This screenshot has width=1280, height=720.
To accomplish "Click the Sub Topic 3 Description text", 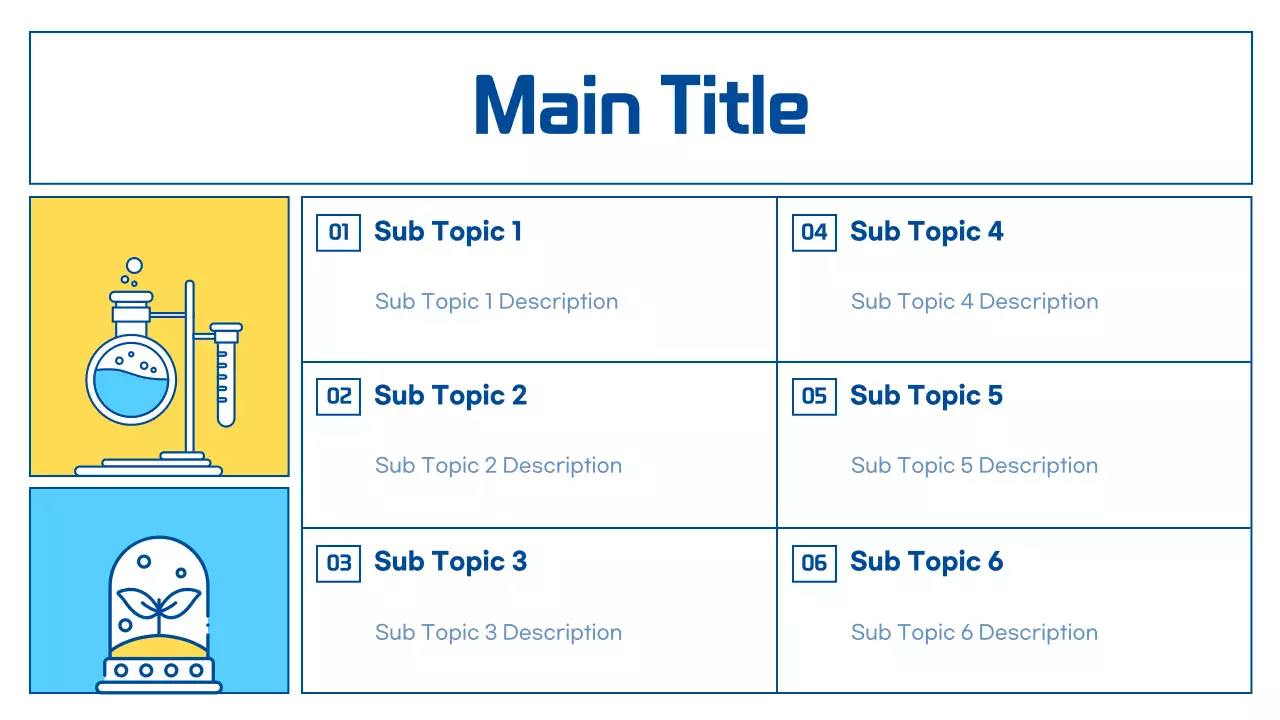I will coord(498,633).
